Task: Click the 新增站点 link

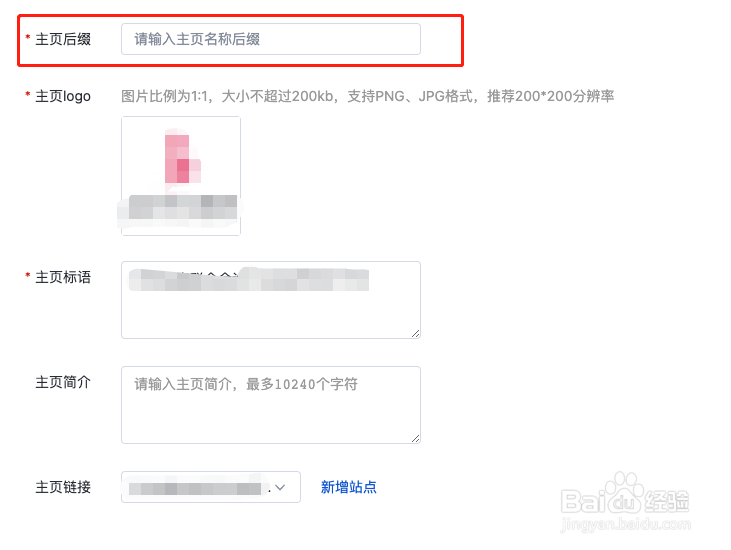Action: click(x=348, y=487)
